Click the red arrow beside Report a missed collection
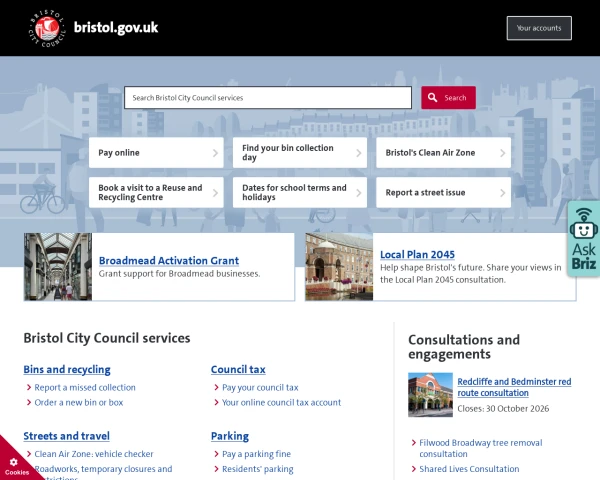This screenshot has width=600, height=480. pyautogui.click(x=29, y=387)
